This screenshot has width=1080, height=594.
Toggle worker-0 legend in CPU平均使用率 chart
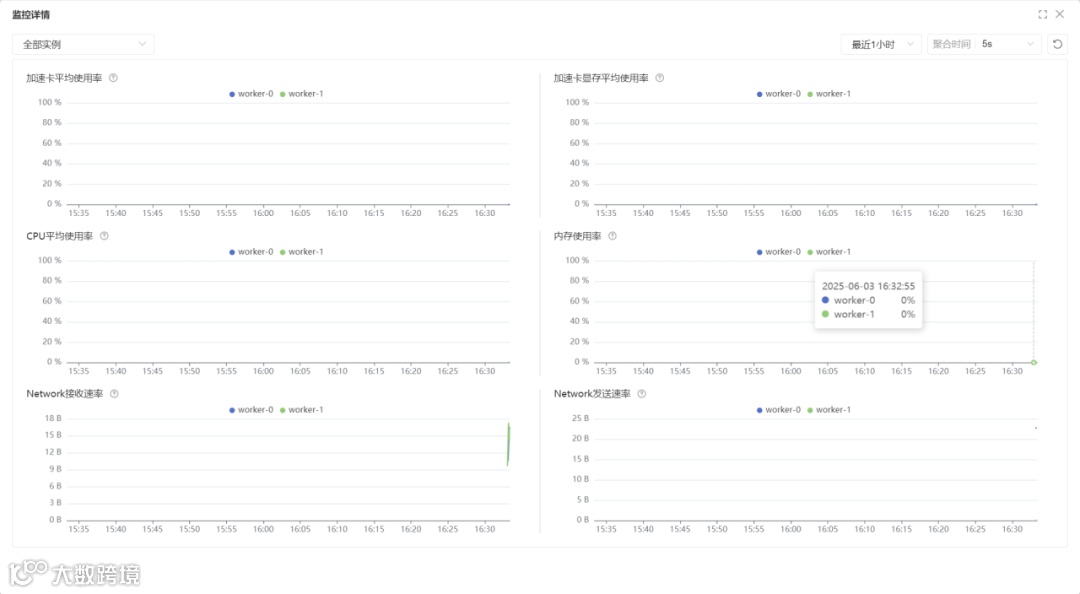[251, 252]
